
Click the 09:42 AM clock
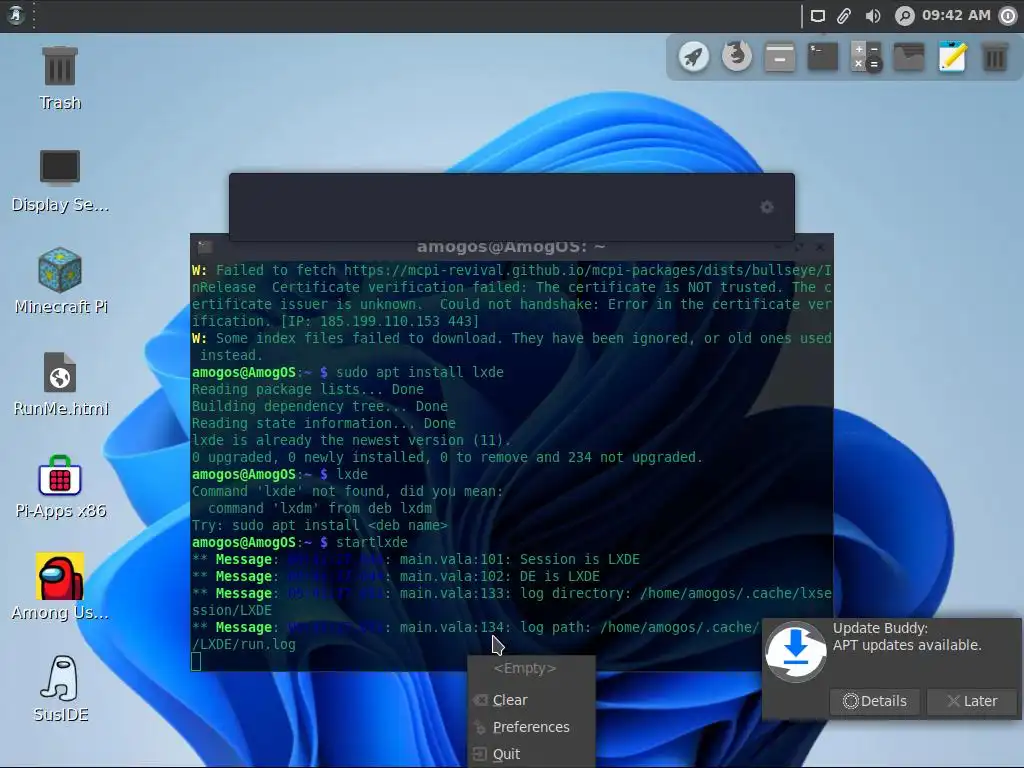(x=956, y=15)
